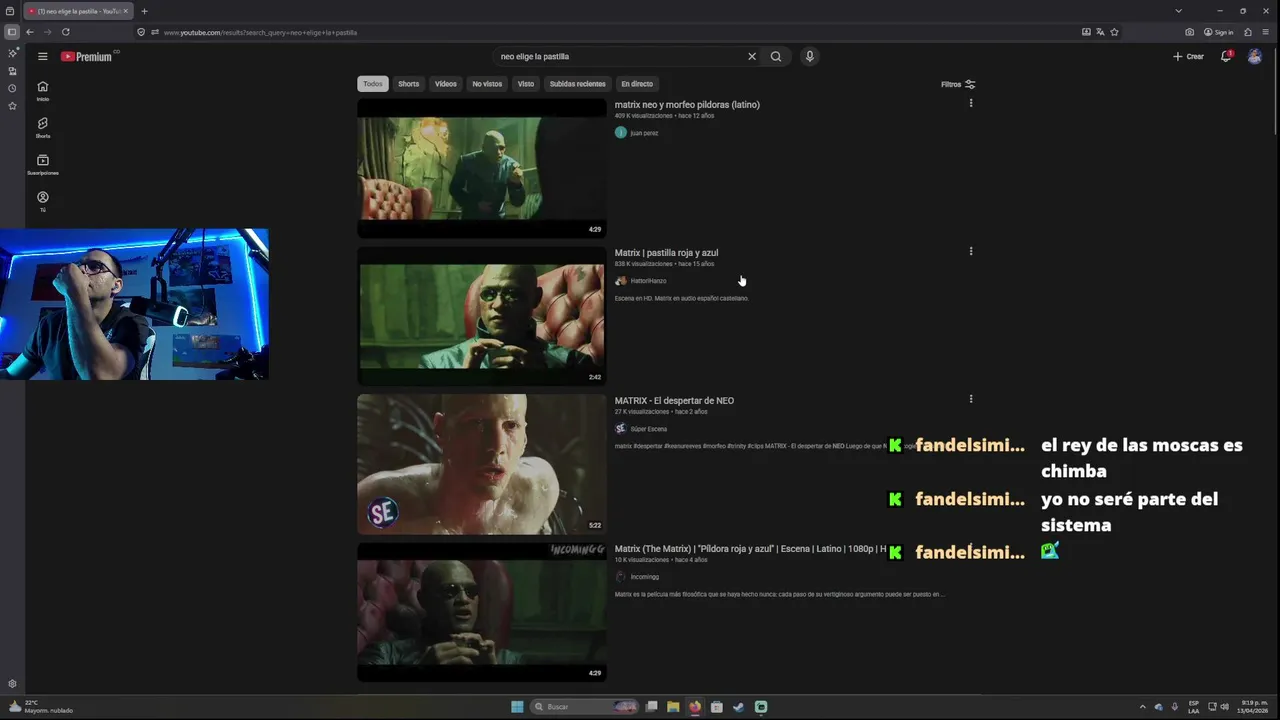Viewport: 1280px width, 720px height.
Task: Select the Todos filter chip
Action: 373,84
